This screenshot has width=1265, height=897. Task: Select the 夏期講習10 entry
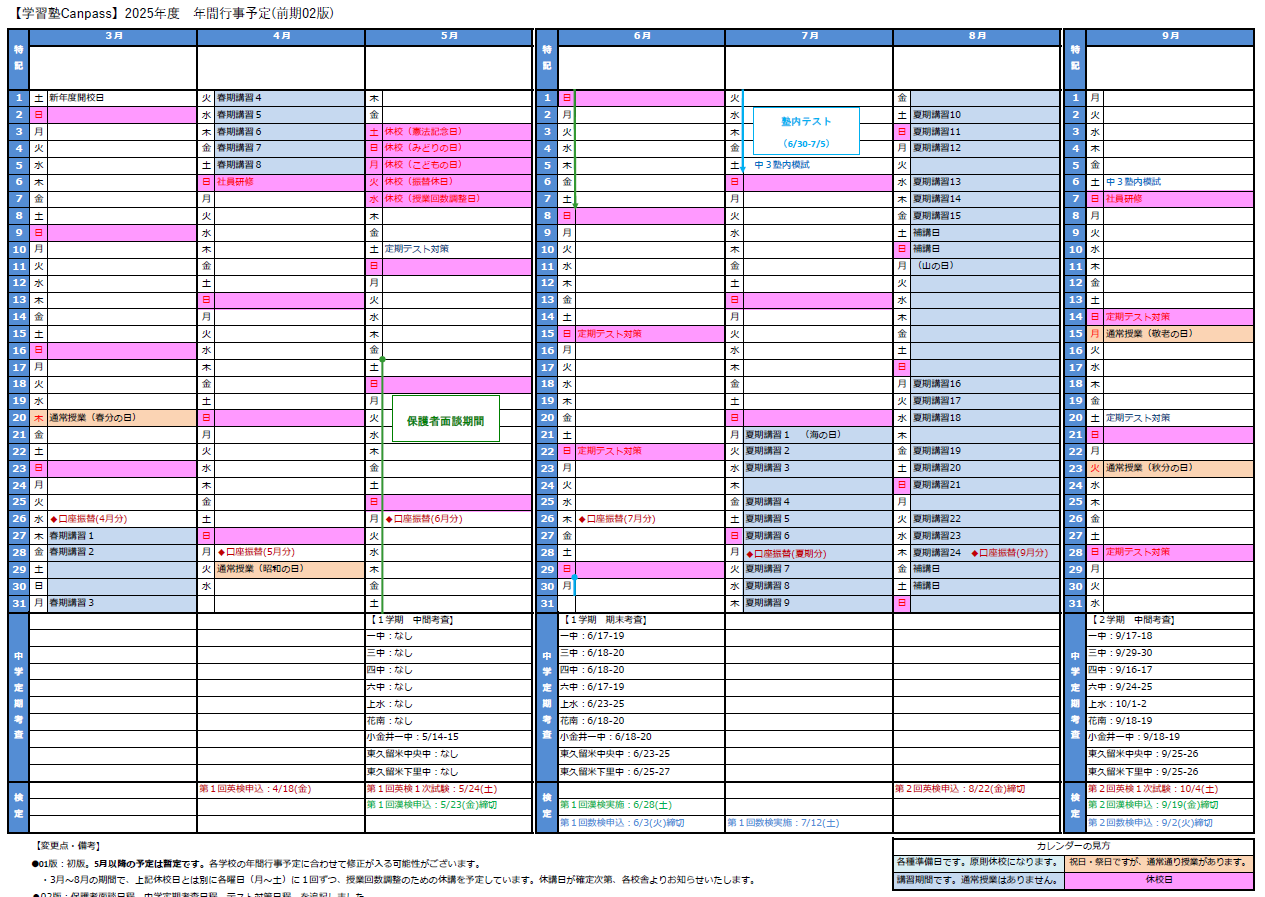click(x=985, y=115)
